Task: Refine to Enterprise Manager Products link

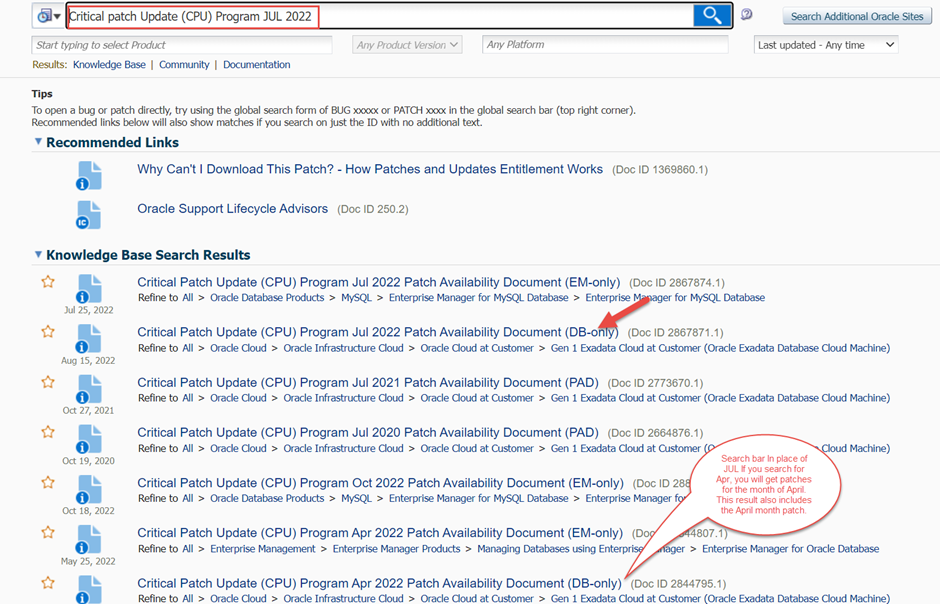Action: 396,549
